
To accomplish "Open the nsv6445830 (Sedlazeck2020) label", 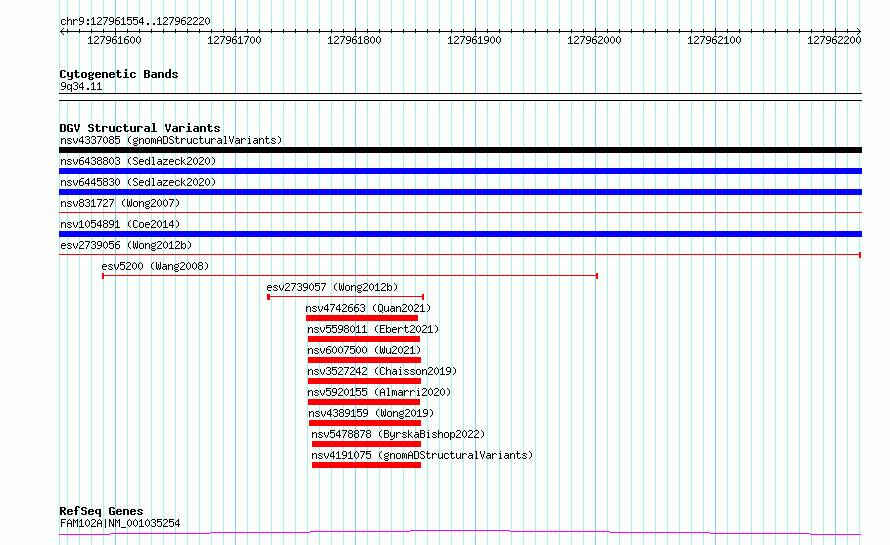I will [138, 182].
